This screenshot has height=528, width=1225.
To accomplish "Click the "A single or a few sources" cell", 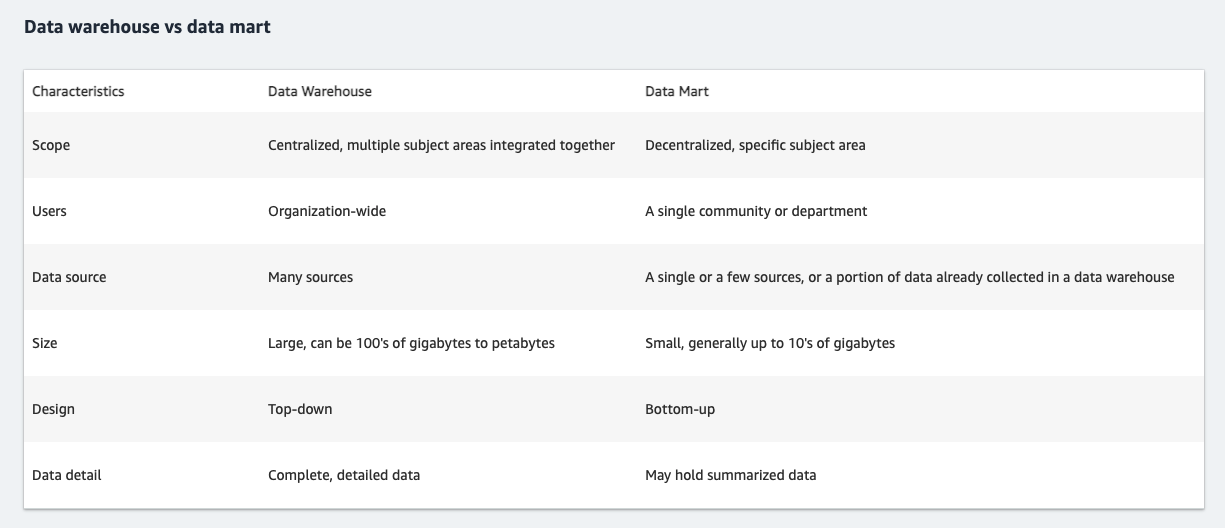I will click(909, 277).
